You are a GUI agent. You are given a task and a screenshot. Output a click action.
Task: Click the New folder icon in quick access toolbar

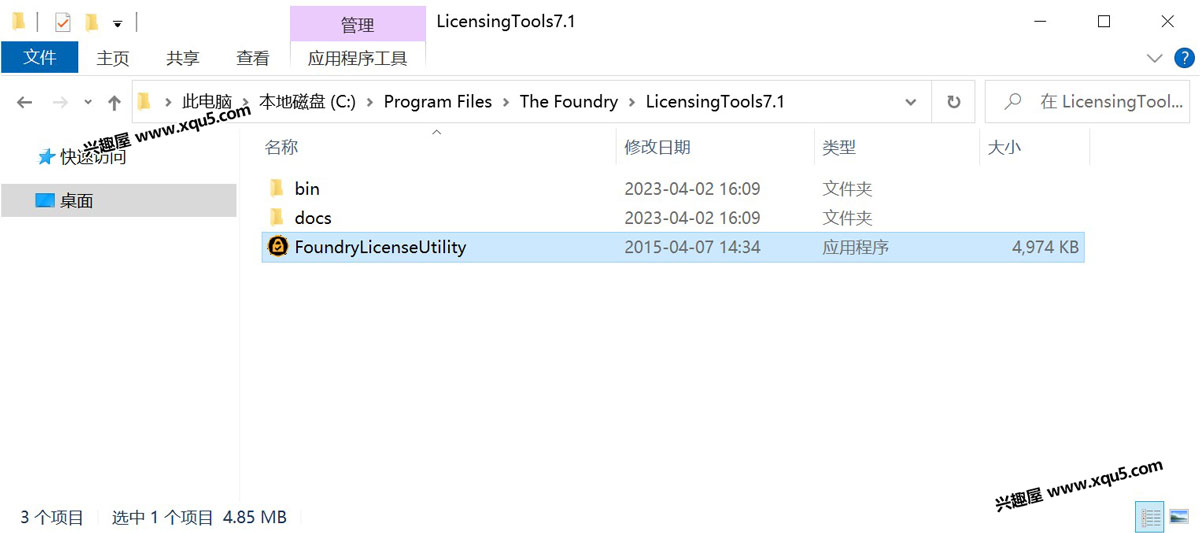[x=91, y=22]
